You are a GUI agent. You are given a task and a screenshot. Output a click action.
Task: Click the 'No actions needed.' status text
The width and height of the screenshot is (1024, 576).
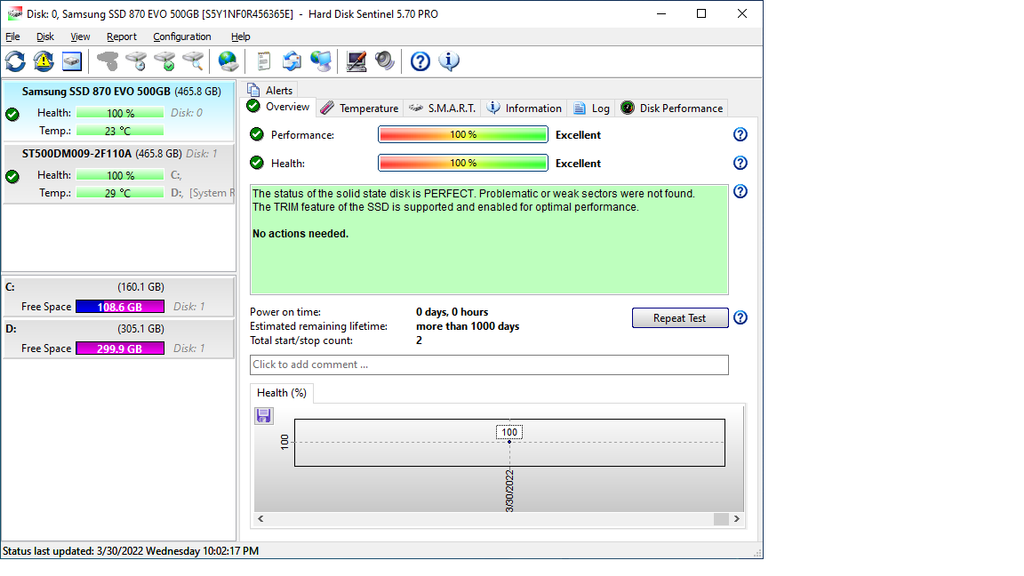coord(300,234)
